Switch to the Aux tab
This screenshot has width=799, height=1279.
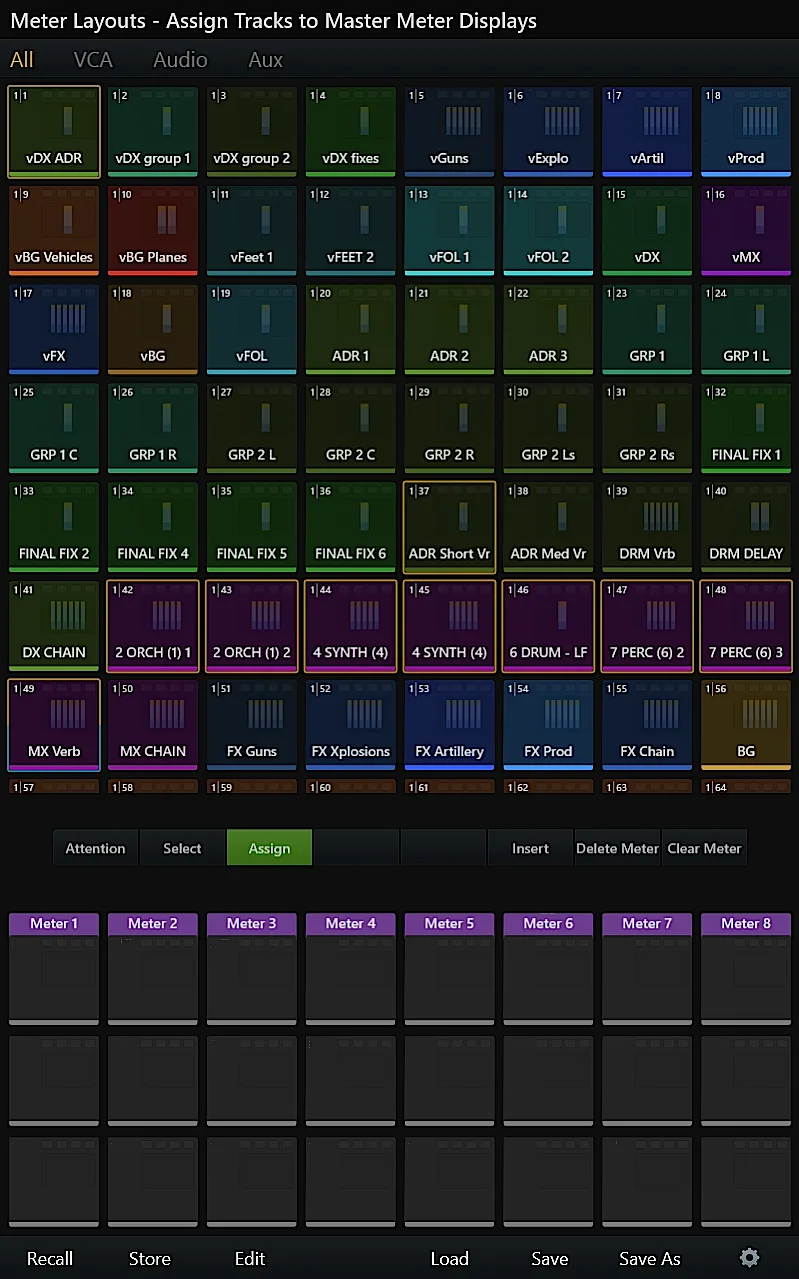pos(266,60)
